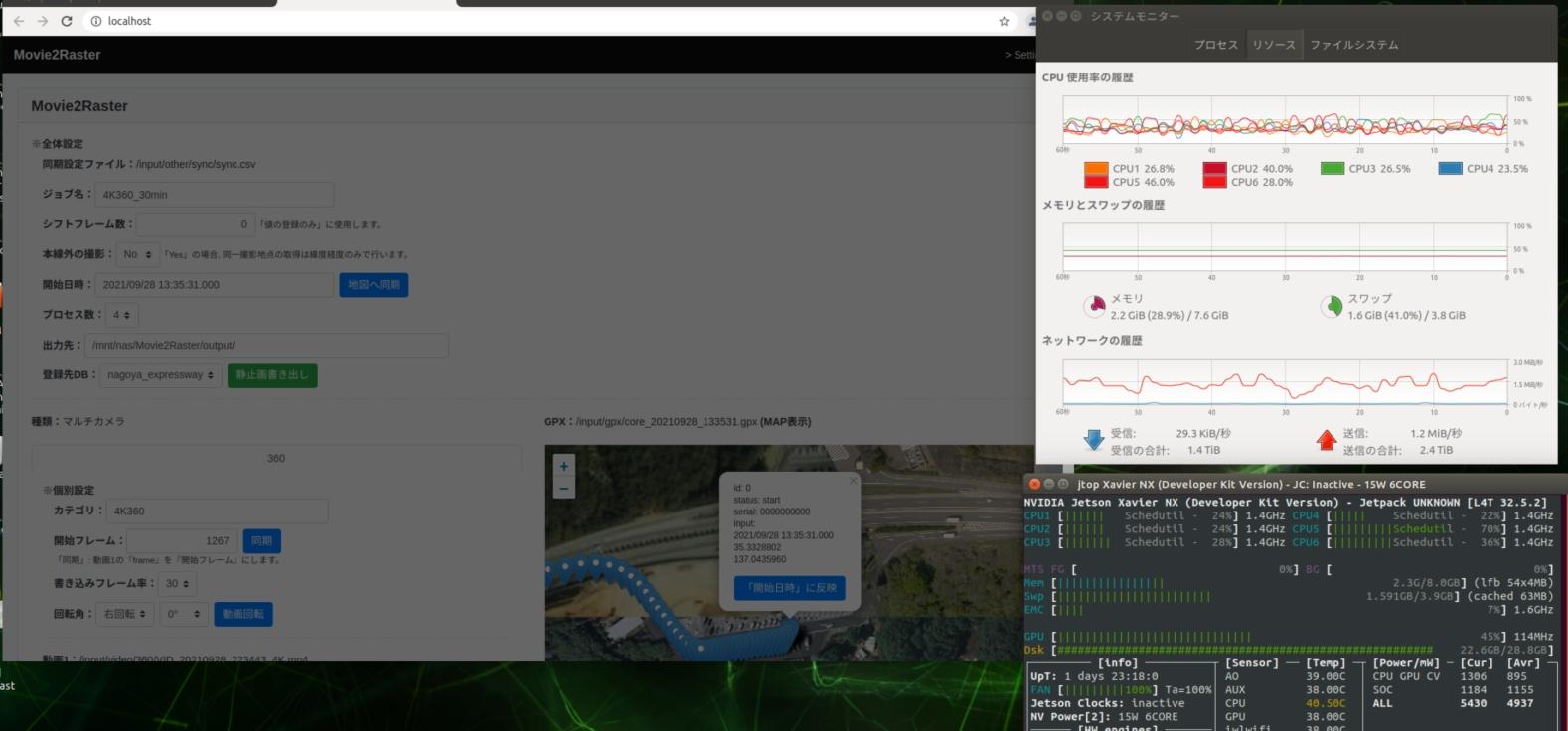Screen dimensions: 1568x731
Task: Click the GPX file path text
Action: [667, 422]
